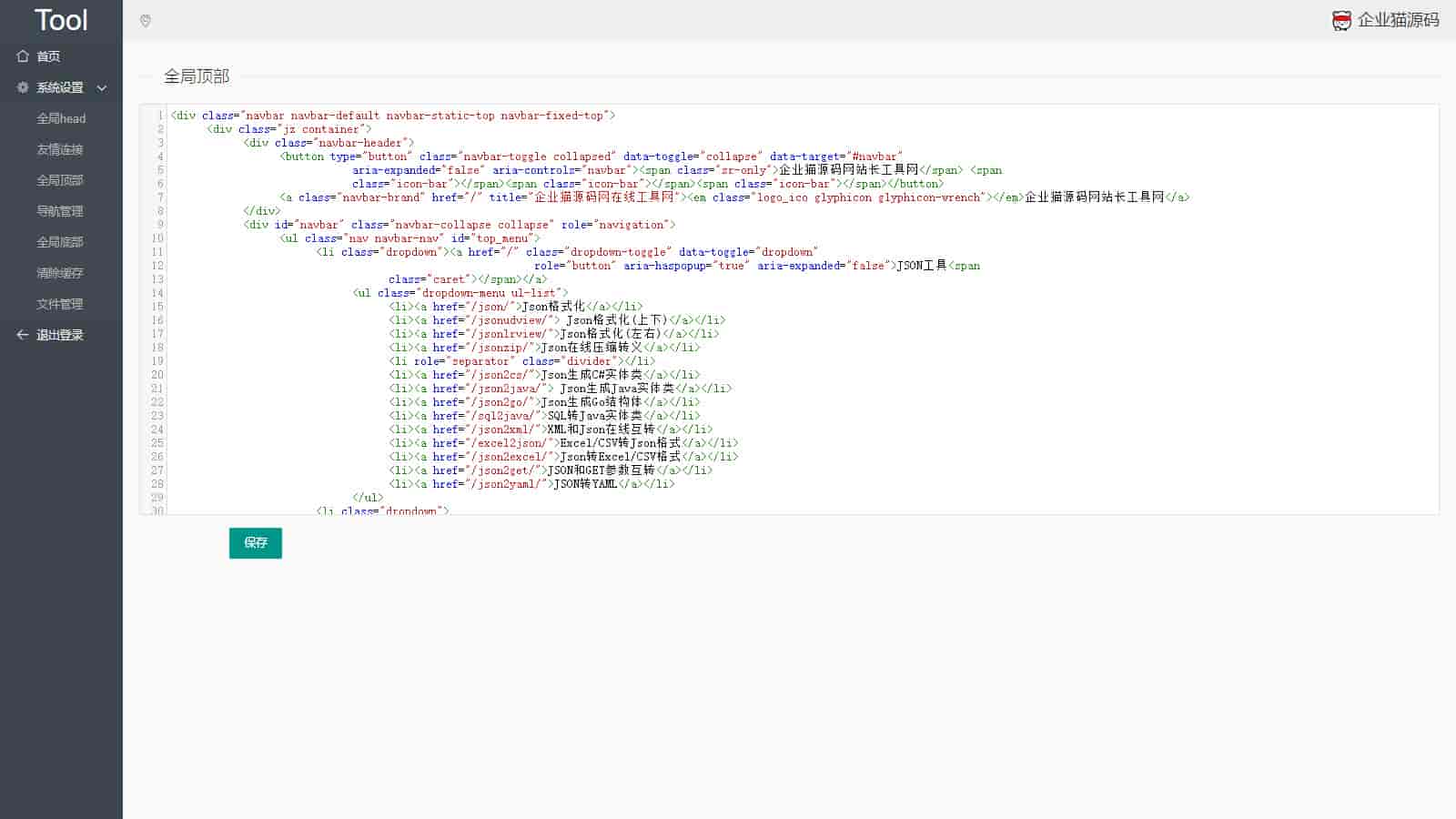Click the location pin icon in header
This screenshot has height=819, width=1456.
pyautogui.click(x=146, y=21)
